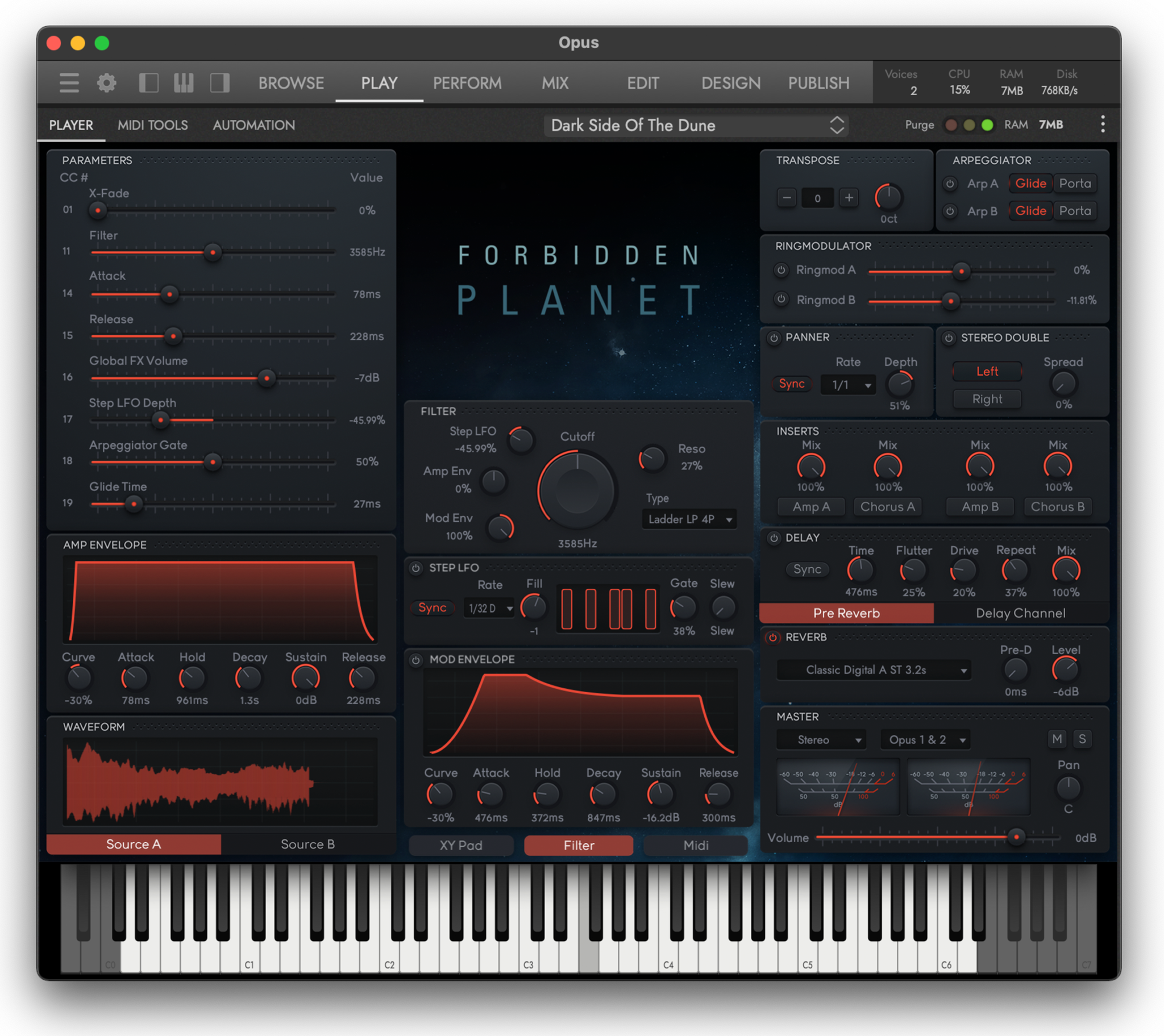
Task: Open the three-dot options menu
Action: tap(1103, 124)
